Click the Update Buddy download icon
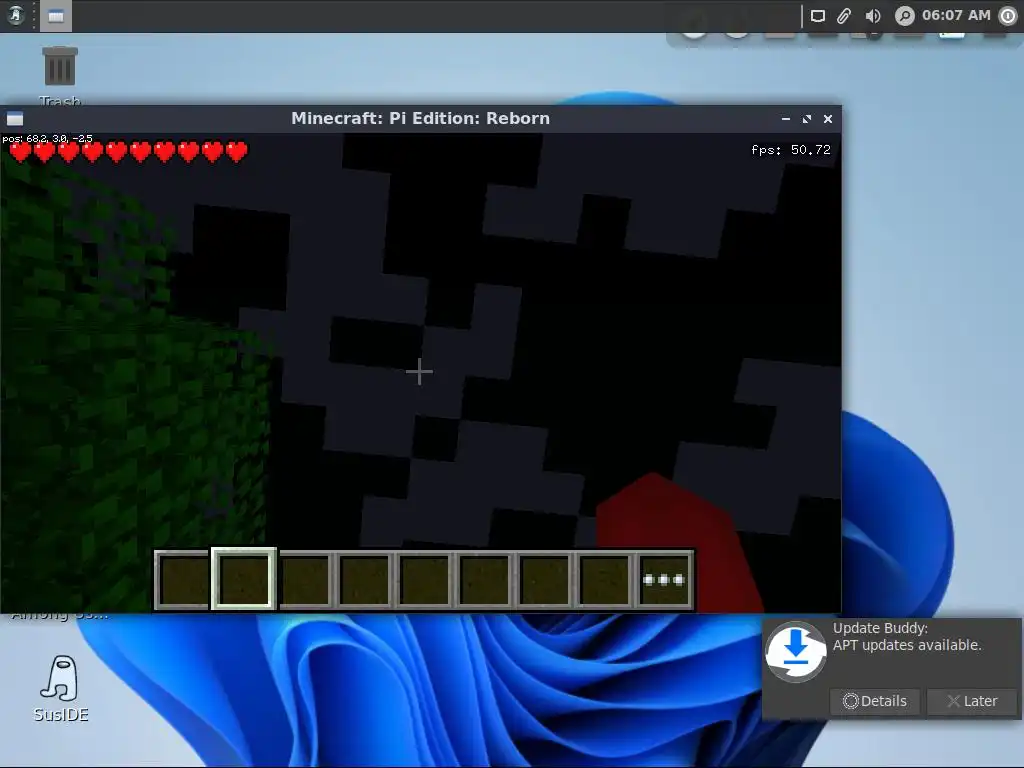This screenshot has width=1024, height=768. (795, 652)
